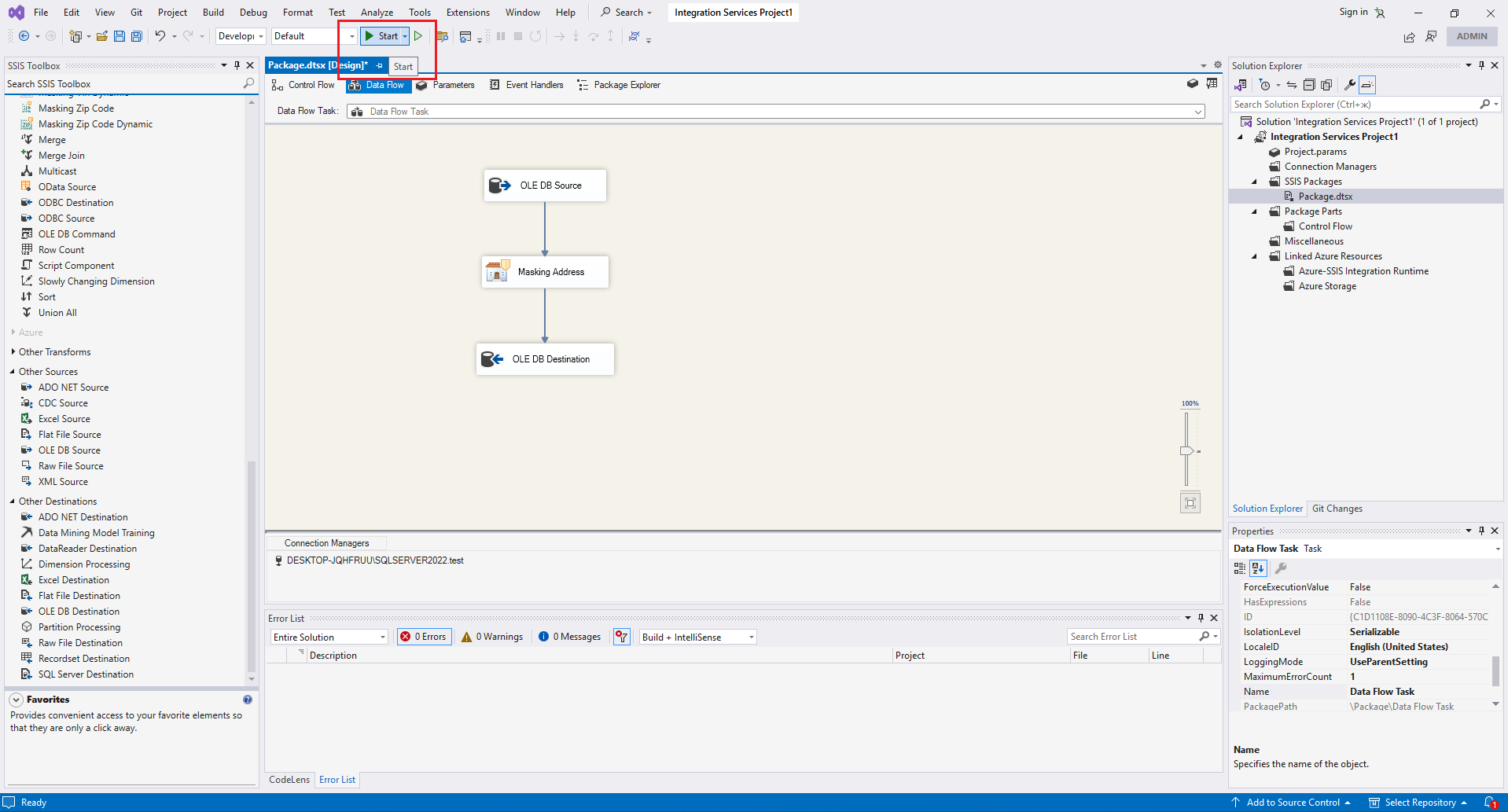This screenshot has height=812, width=1508.
Task: Click the Sign in link
Action: click(x=1353, y=12)
